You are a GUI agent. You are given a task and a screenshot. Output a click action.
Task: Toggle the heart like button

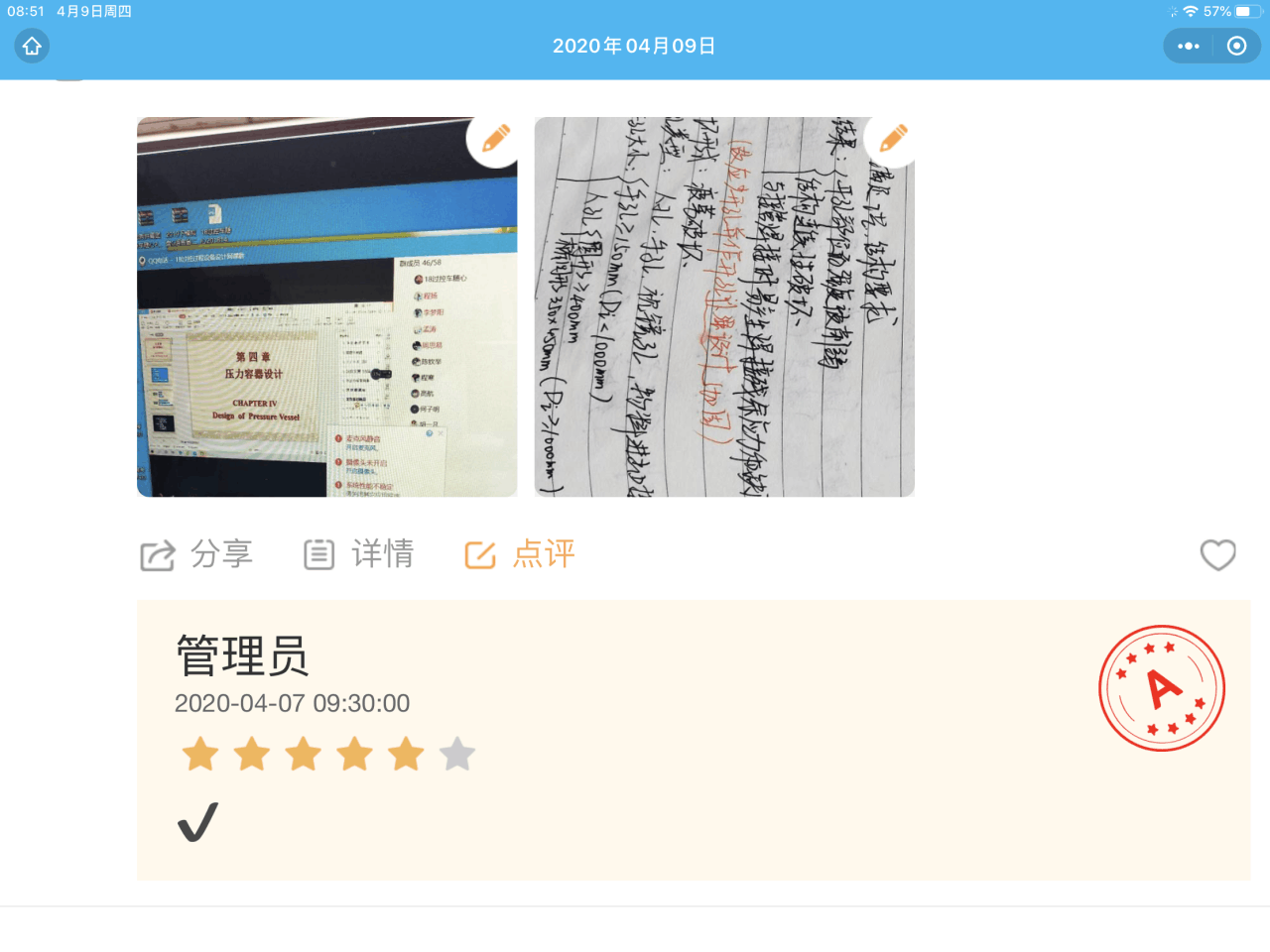(1217, 554)
